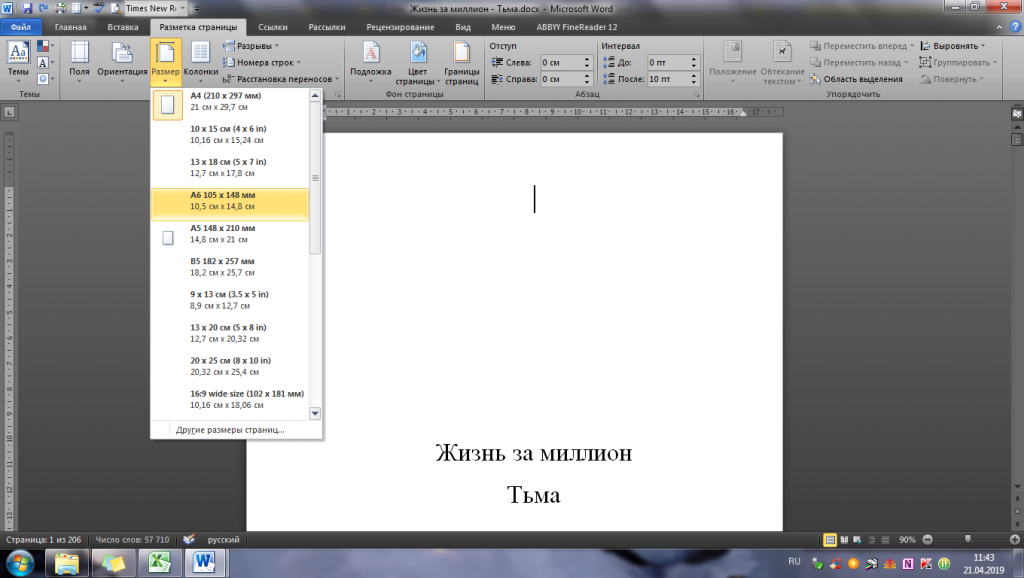Choose the A5 148 x 210 мм size

click(229, 236)
